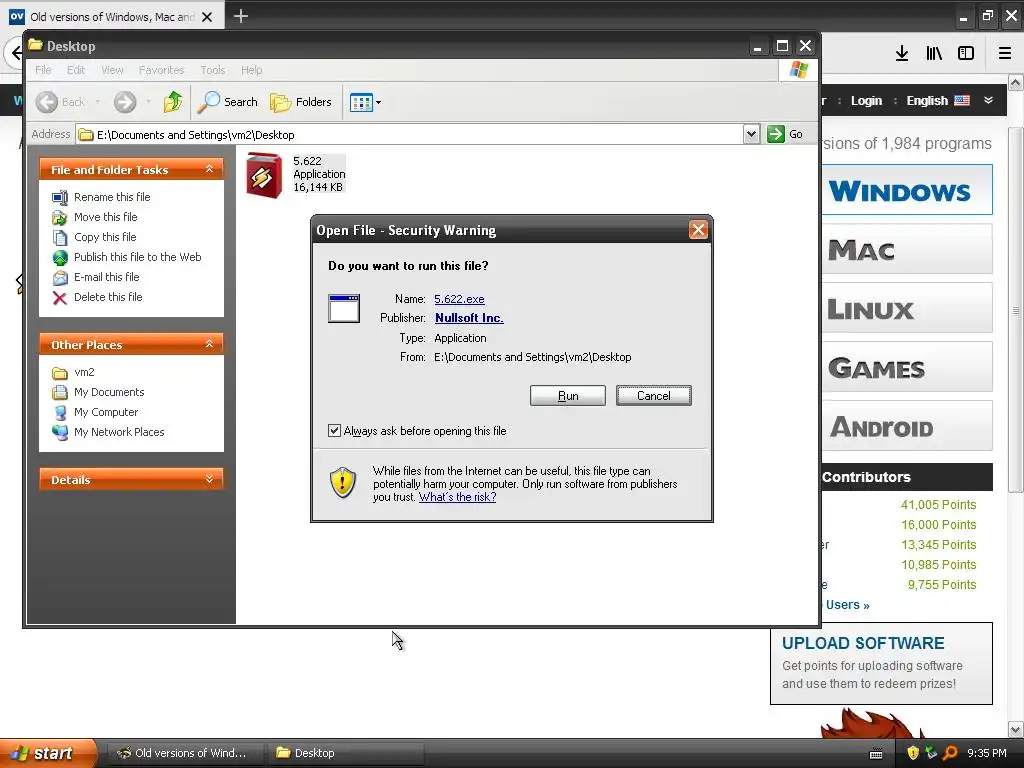Click the Search toolbar button
The height and width of the screenshot is (768, 1024).
tap(227, 102)
